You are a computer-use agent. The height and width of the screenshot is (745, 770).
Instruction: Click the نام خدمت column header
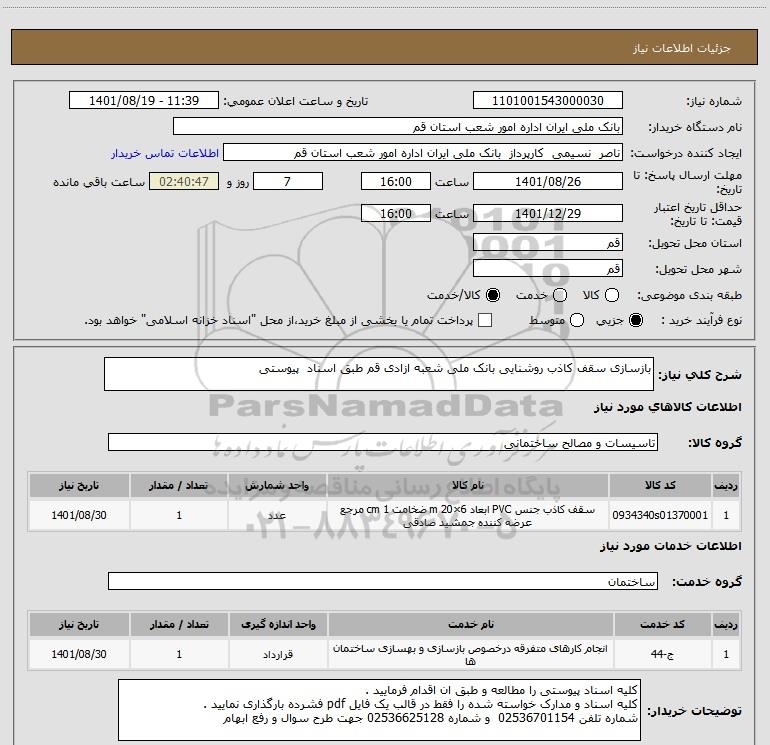470,625
